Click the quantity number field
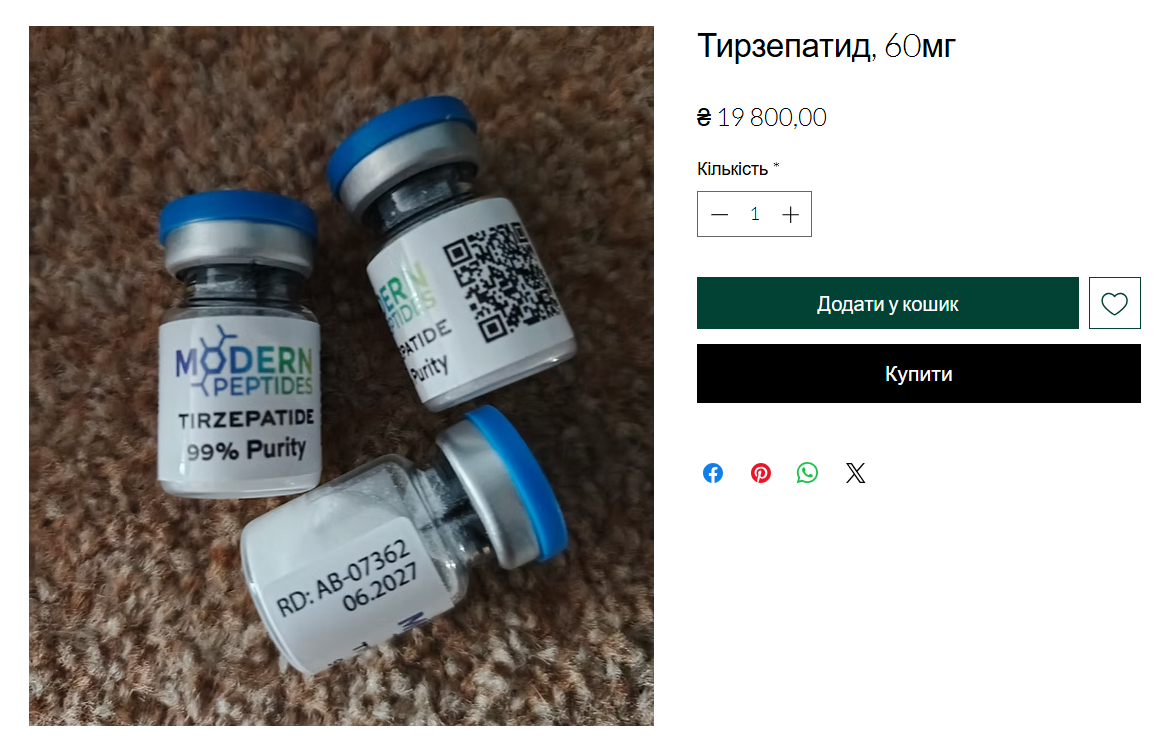The width and height of the screenshot is (1170, 744). 755,215
